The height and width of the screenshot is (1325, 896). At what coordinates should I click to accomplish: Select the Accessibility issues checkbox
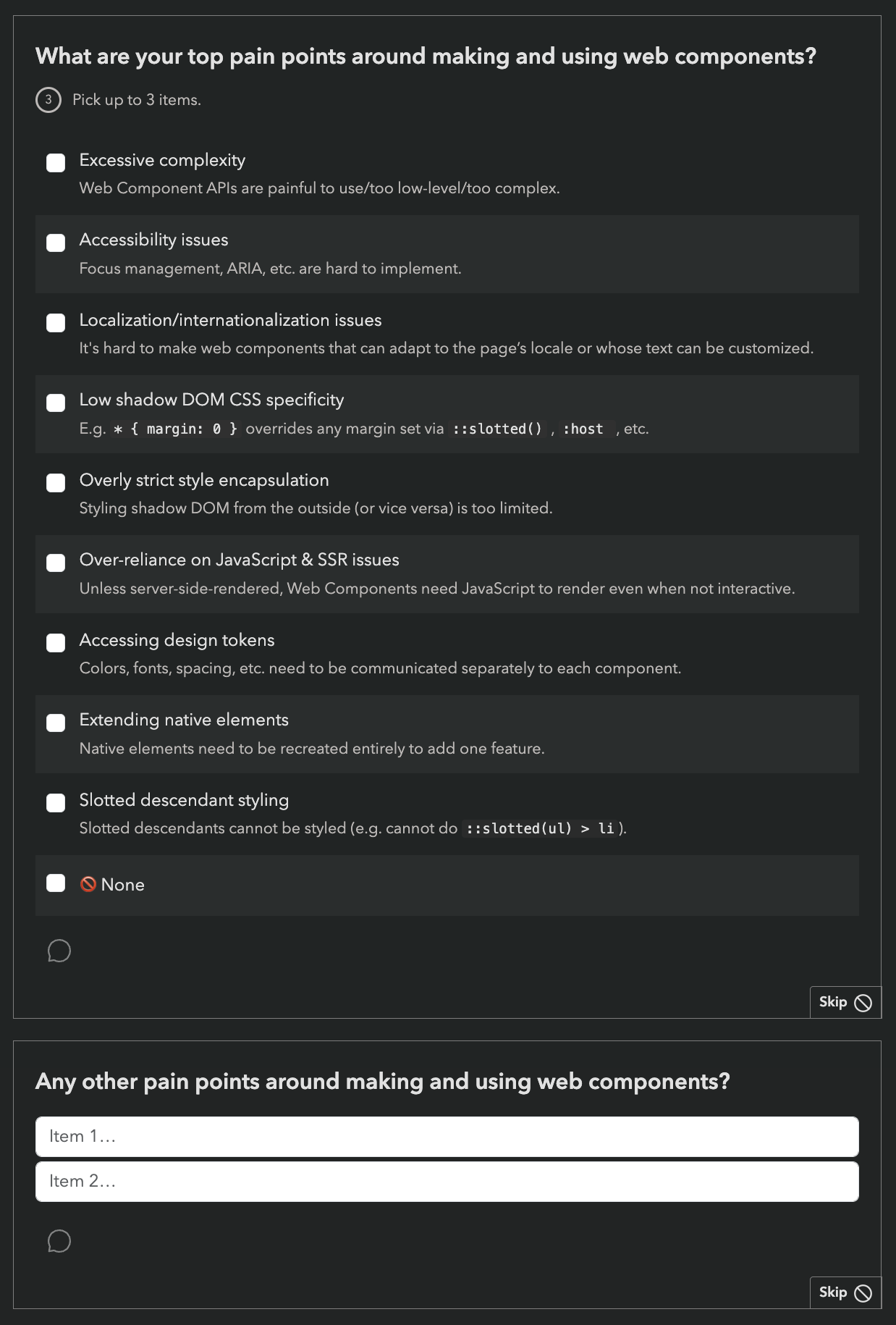click(56, 243)
